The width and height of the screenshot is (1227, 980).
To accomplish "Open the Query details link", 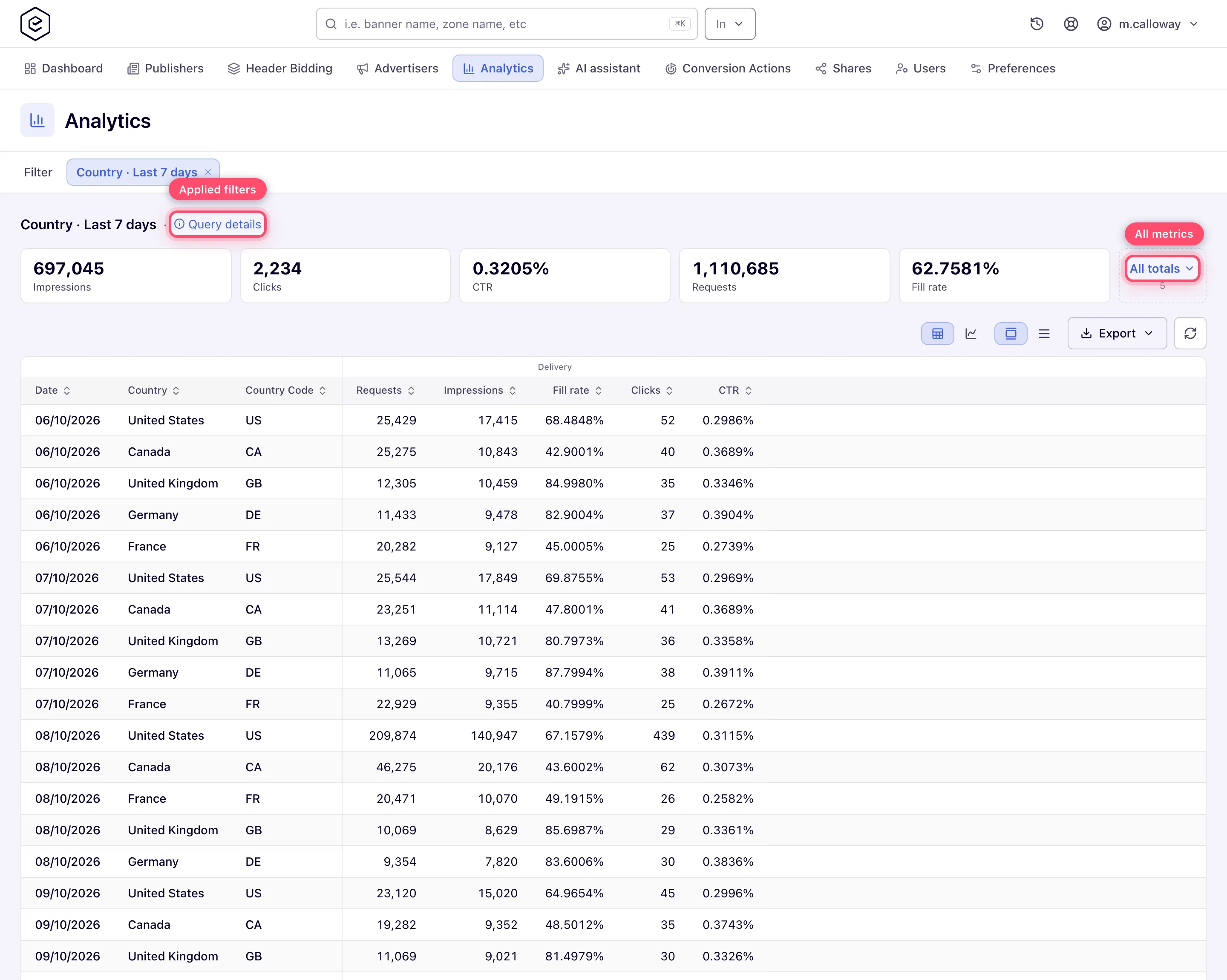I will [x=217, y=224].
